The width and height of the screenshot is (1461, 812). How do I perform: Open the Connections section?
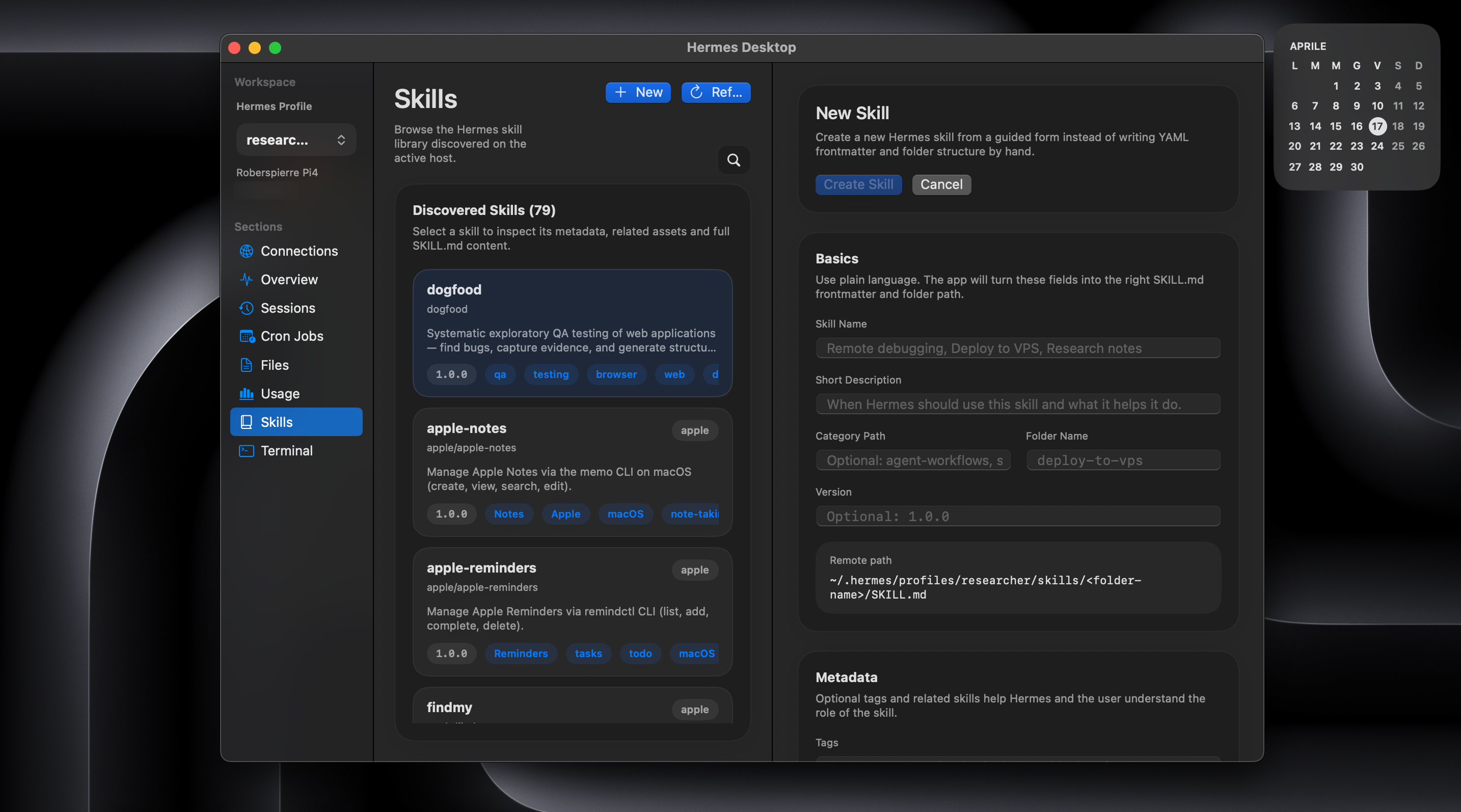coord(299,251)
